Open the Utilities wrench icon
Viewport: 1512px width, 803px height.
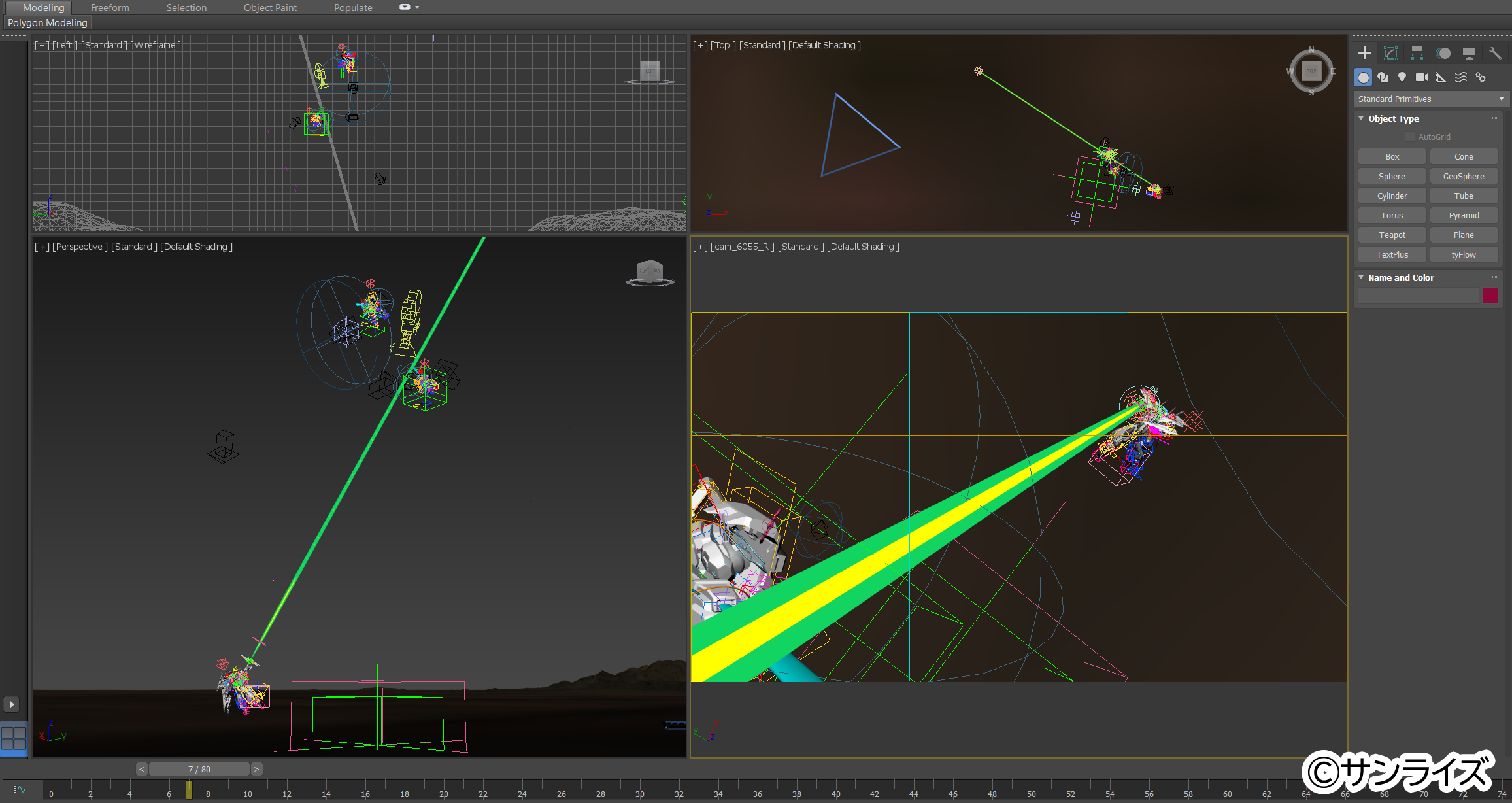[x=1495, y=54]
